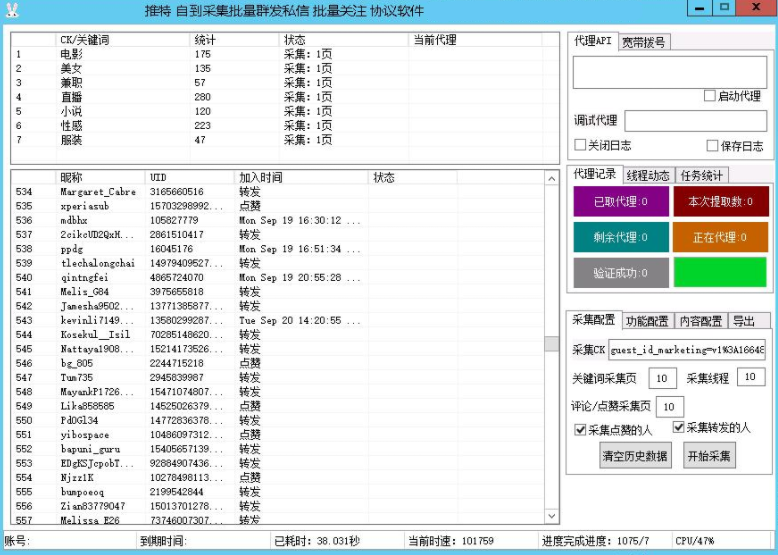The height and width of the screenshot is (555, 778).
Task: Tick the 关闭日志 checkbox
Action: tap(580, 145)
